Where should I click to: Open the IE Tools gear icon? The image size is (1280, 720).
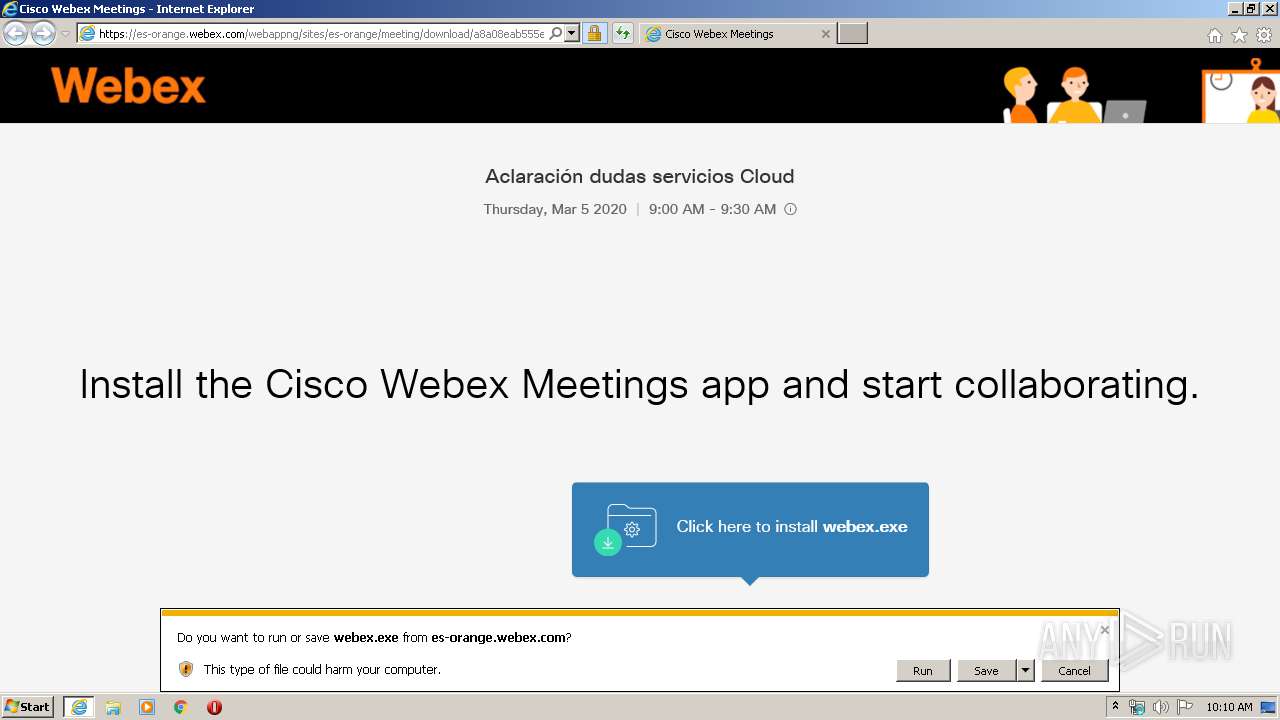point(1264,35)
